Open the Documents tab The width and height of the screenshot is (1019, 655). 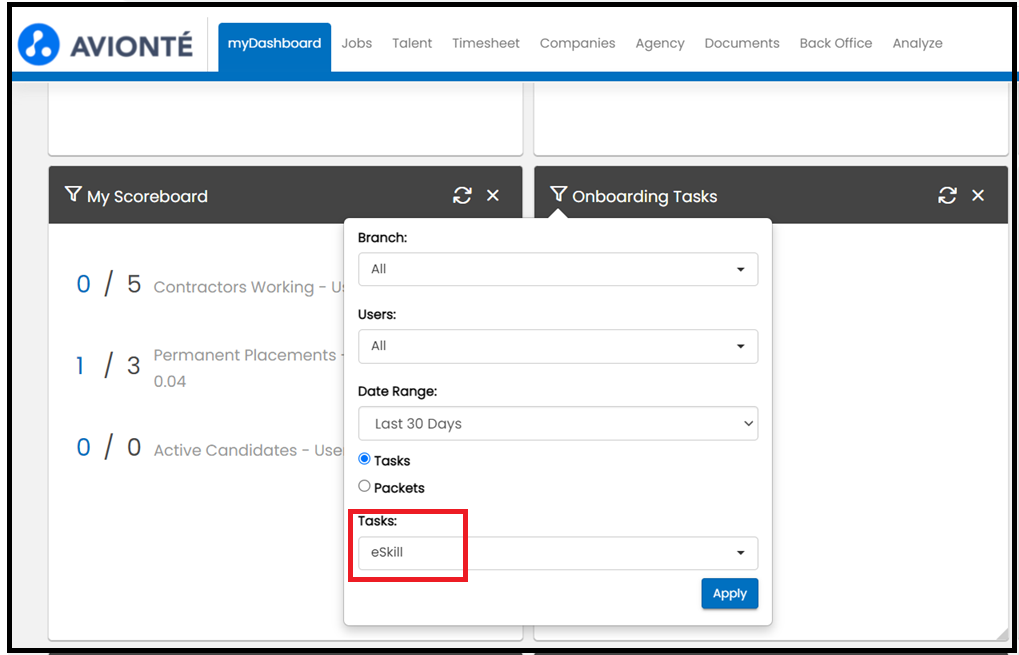[742, 44]
